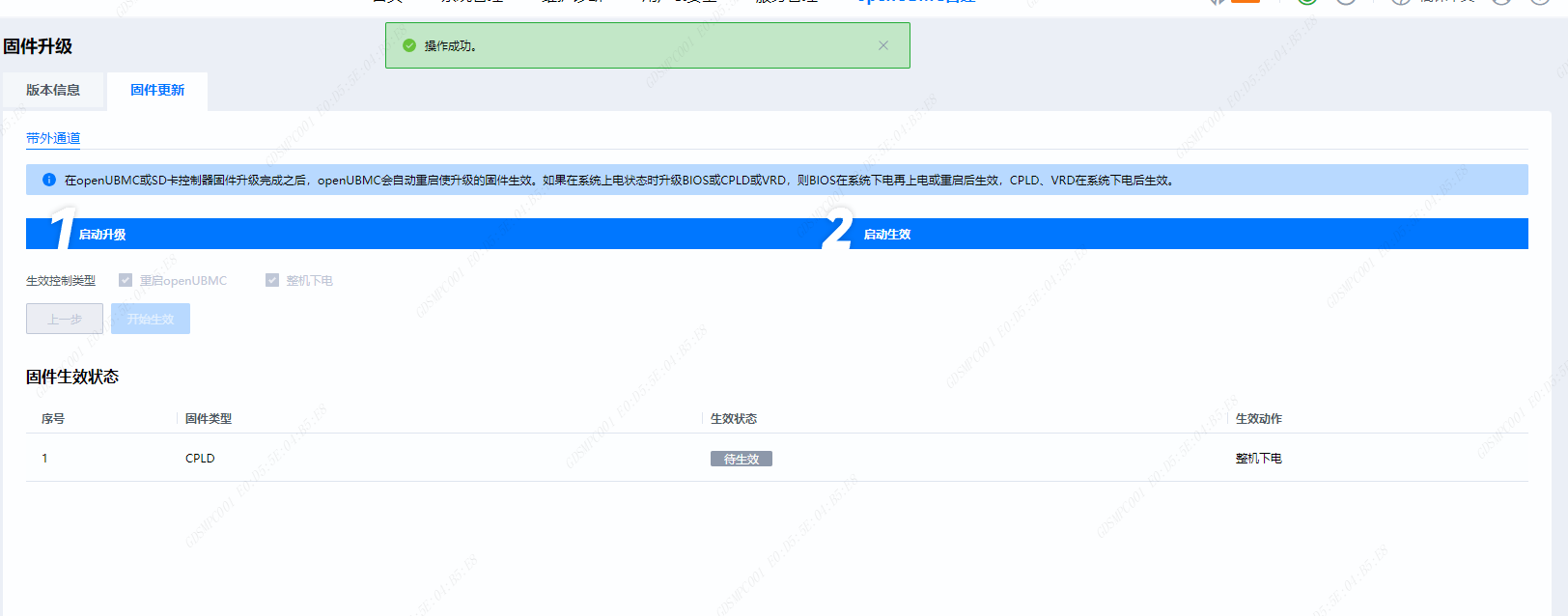Click the 生效动作 column header
1568x616 pixels.
pyautogui.click(x=1259, y=419)
